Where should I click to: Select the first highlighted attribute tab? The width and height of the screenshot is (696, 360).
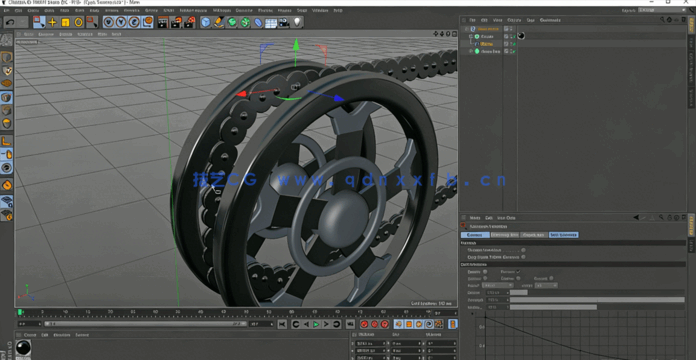tap(475, 235)
